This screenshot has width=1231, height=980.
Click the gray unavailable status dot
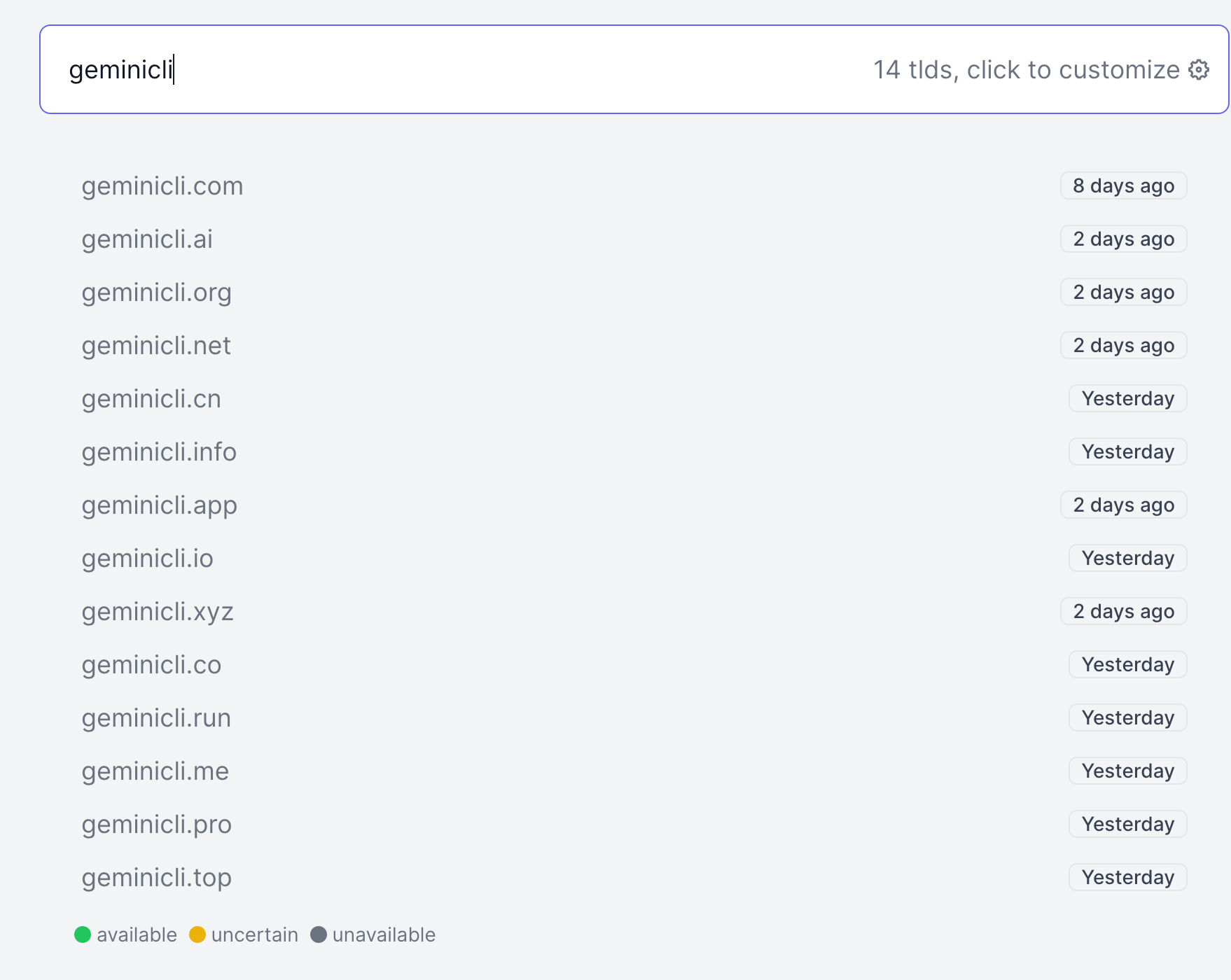point(319,934)
